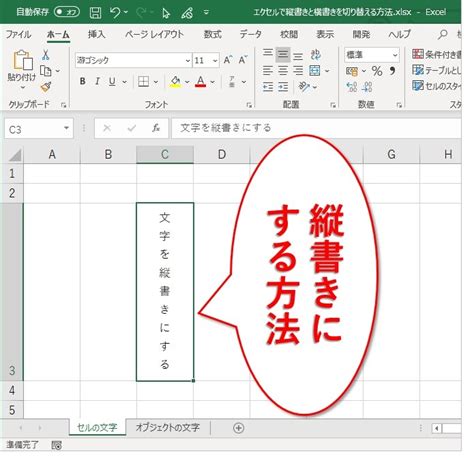
Task: Open the text orientation icon
Action: coord(304,87)
